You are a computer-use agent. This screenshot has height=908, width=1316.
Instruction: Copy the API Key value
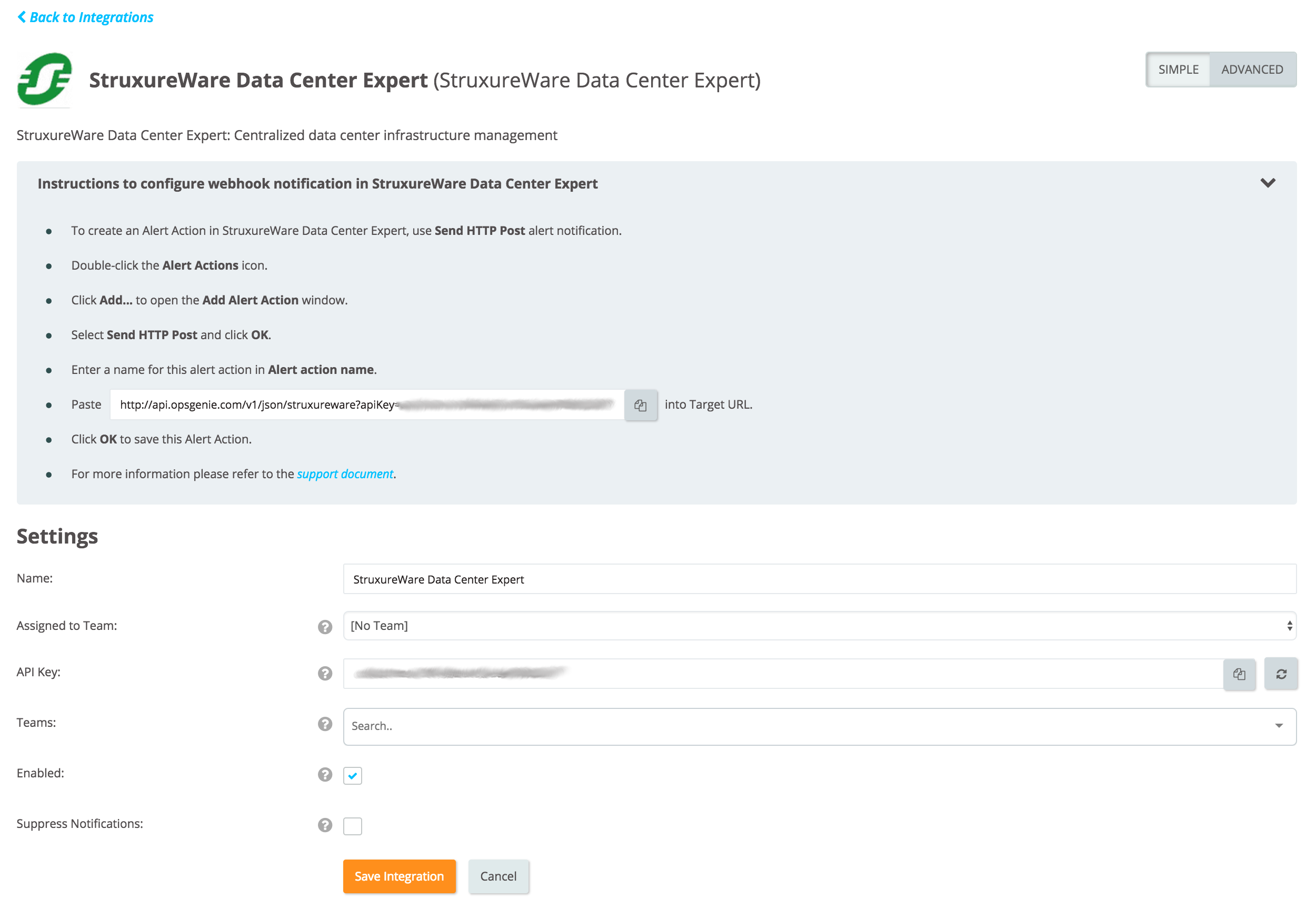point(1240,674)
